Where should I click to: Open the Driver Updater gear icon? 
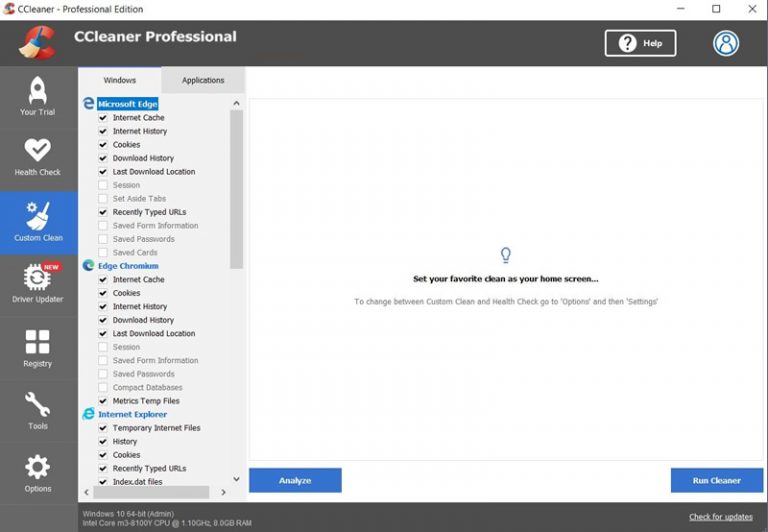click(x=38, y=277)
